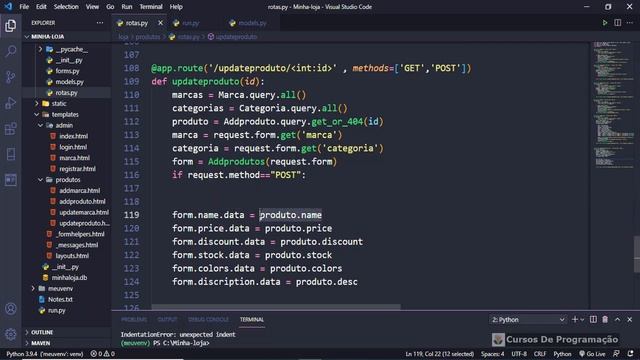The width and height of the screenshot is (640, 360).
Task: Open the View menu
Action: point(92,7)
